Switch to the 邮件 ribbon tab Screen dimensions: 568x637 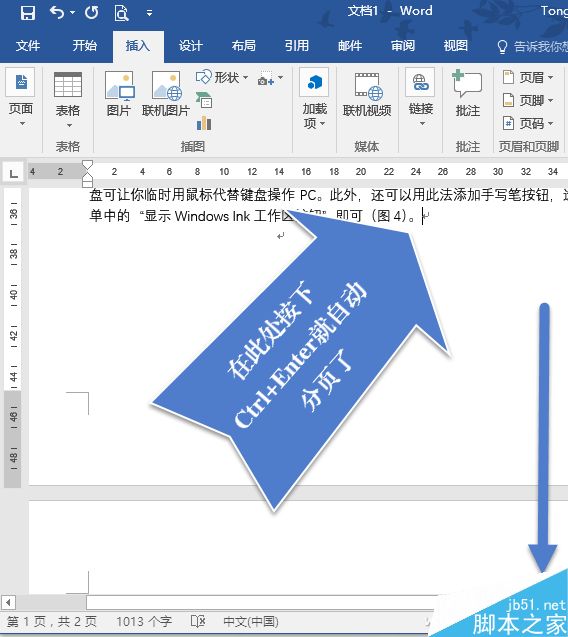click(x=350, y=46)
